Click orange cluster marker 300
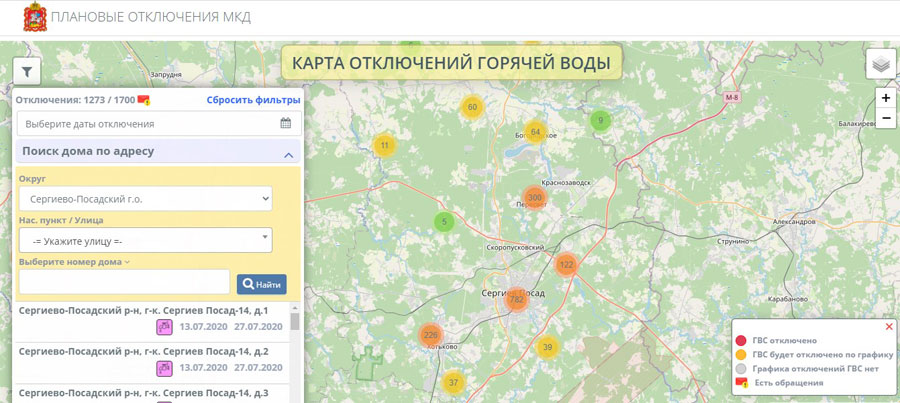This screenshot has height=403, width=900. [x=534, y=198]
